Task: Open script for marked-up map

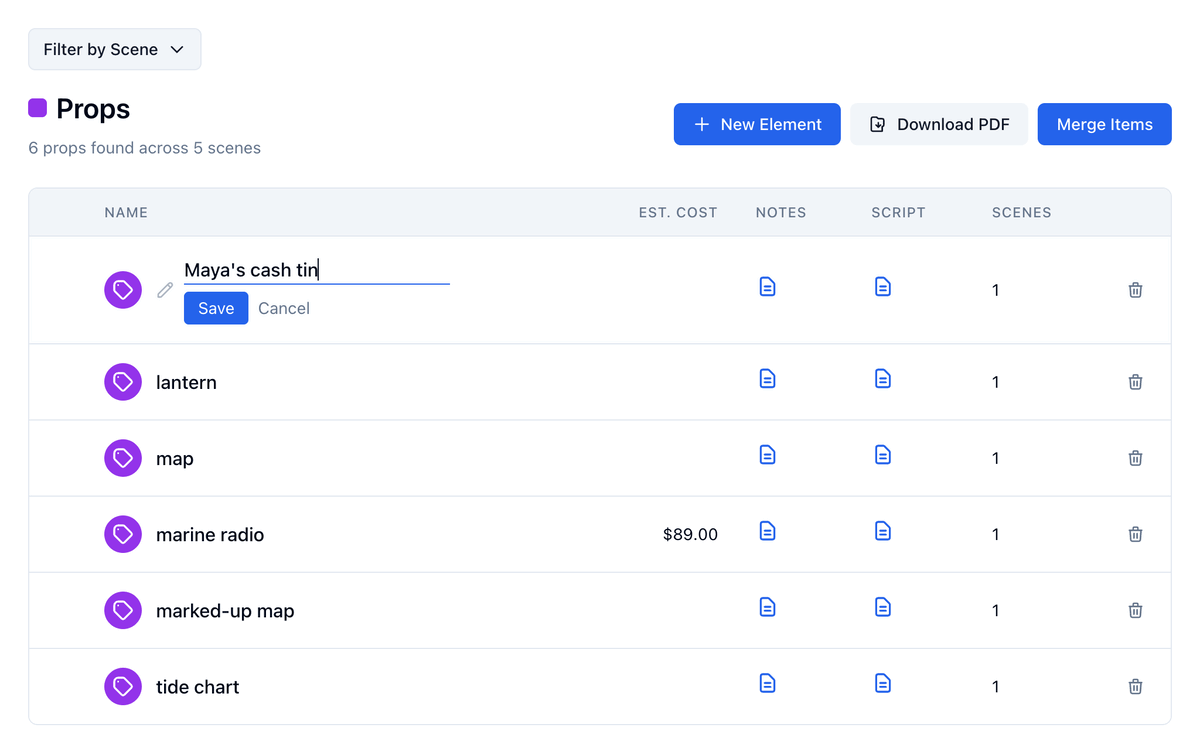Action: (x=883, y=607)
